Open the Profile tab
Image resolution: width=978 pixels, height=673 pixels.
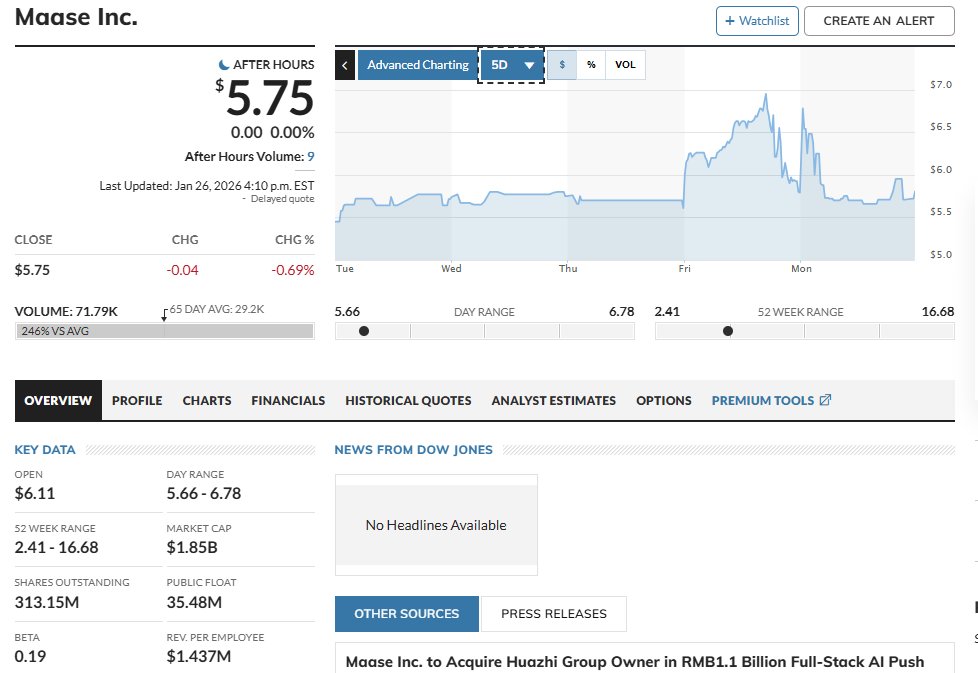click(x=137, y=400)
